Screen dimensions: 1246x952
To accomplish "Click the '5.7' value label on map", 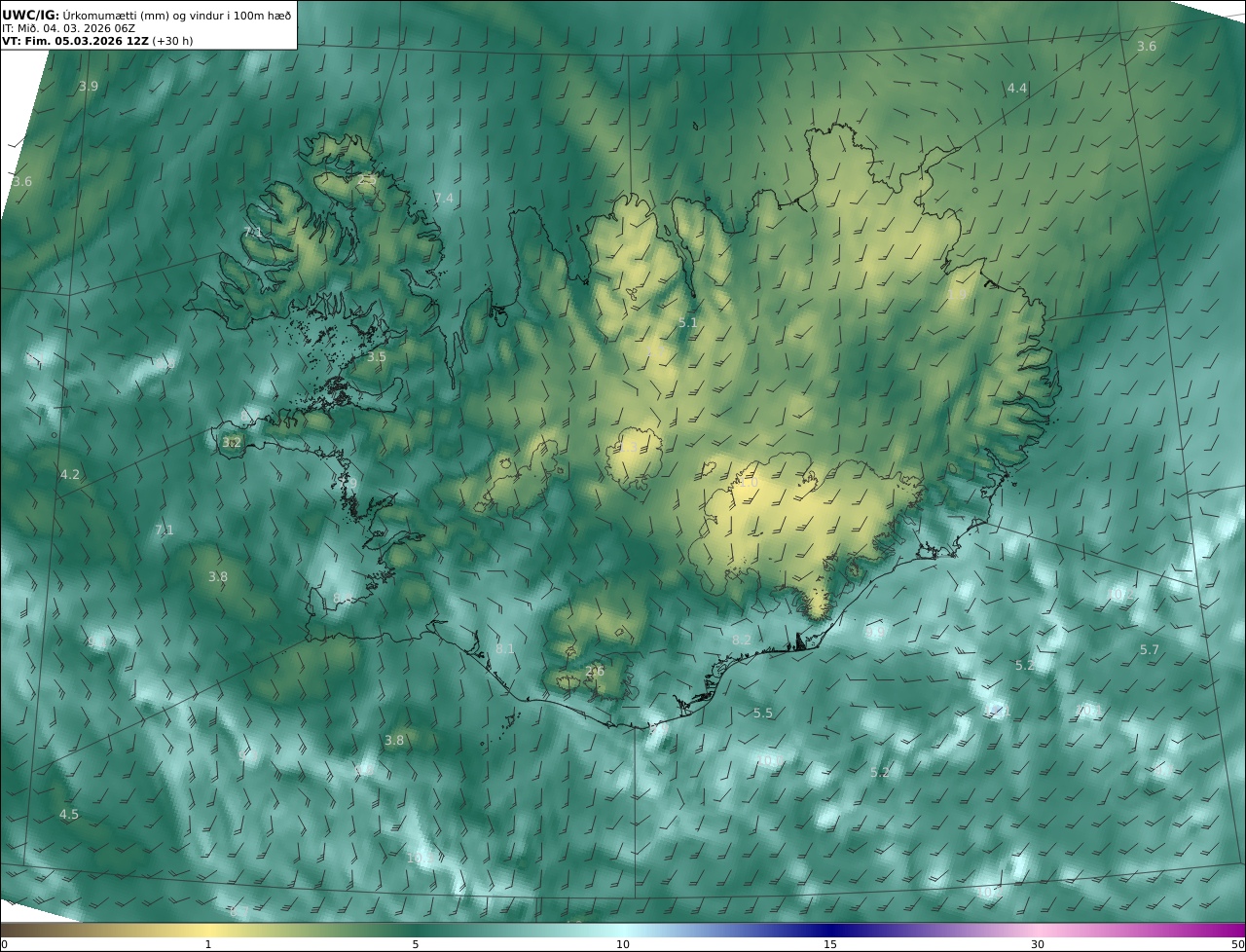I will tap(1150, 650).
